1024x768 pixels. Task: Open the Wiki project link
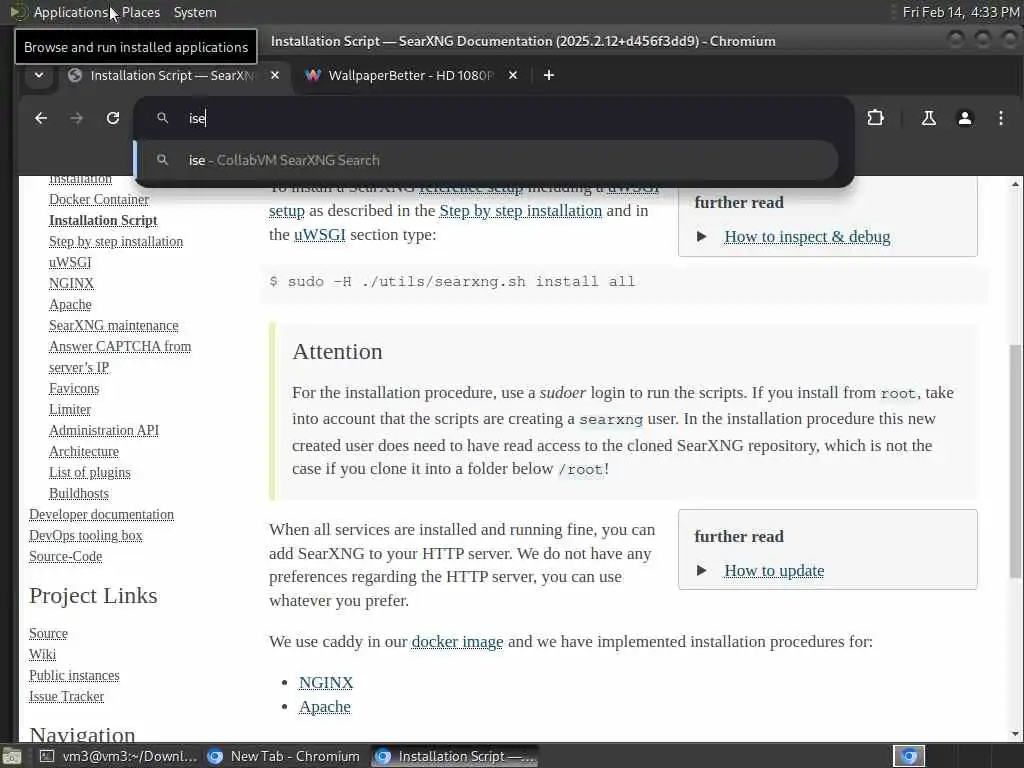pos(42,654)
